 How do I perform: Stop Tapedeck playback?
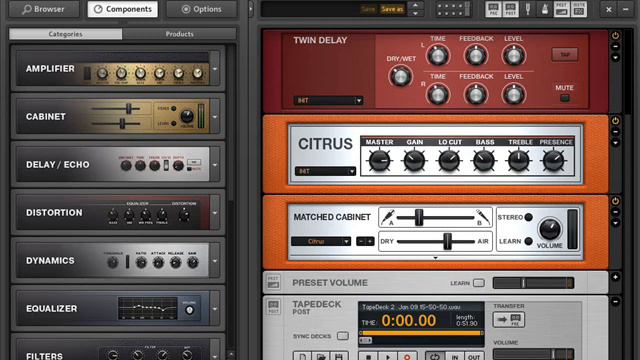pyautogui.click(x=368, y=356)
